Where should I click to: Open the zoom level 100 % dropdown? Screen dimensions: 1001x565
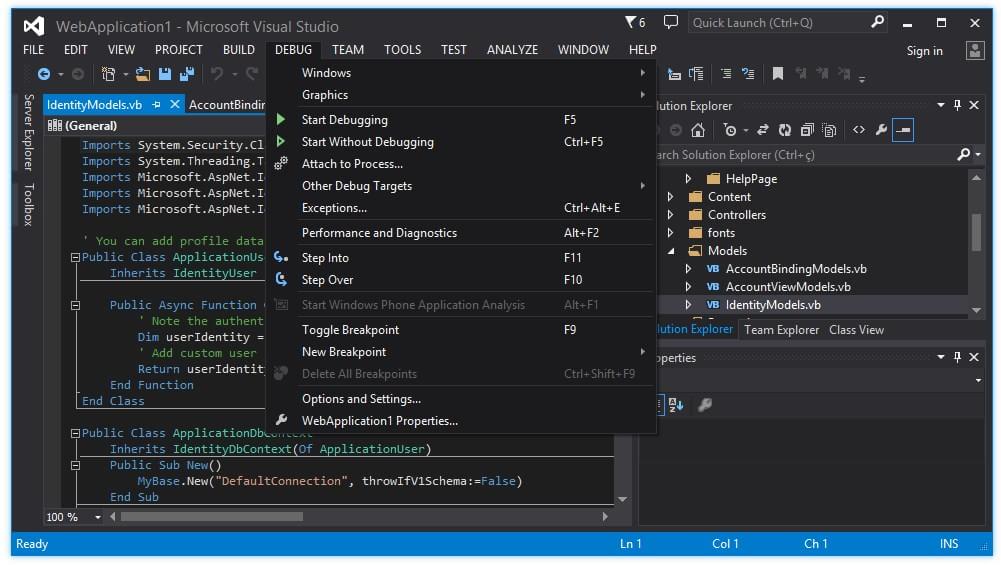tap(98, 517)
